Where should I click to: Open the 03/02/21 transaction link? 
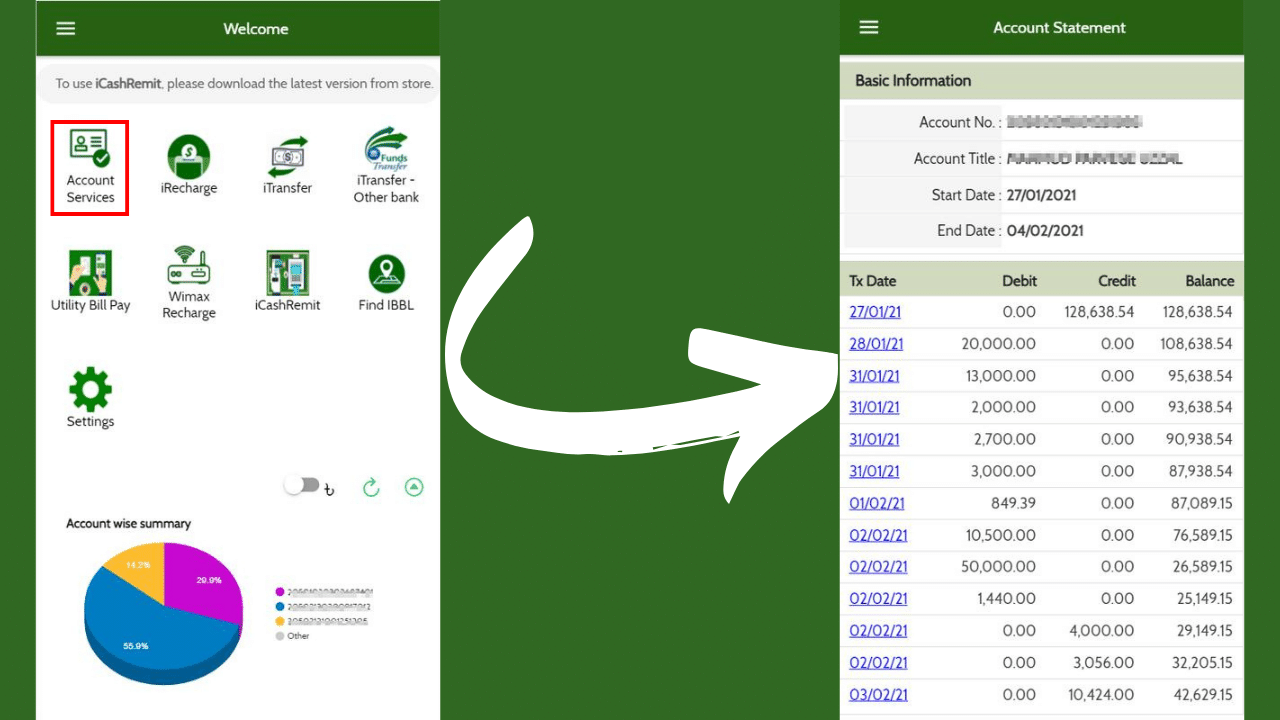click(x=878, y=695)
